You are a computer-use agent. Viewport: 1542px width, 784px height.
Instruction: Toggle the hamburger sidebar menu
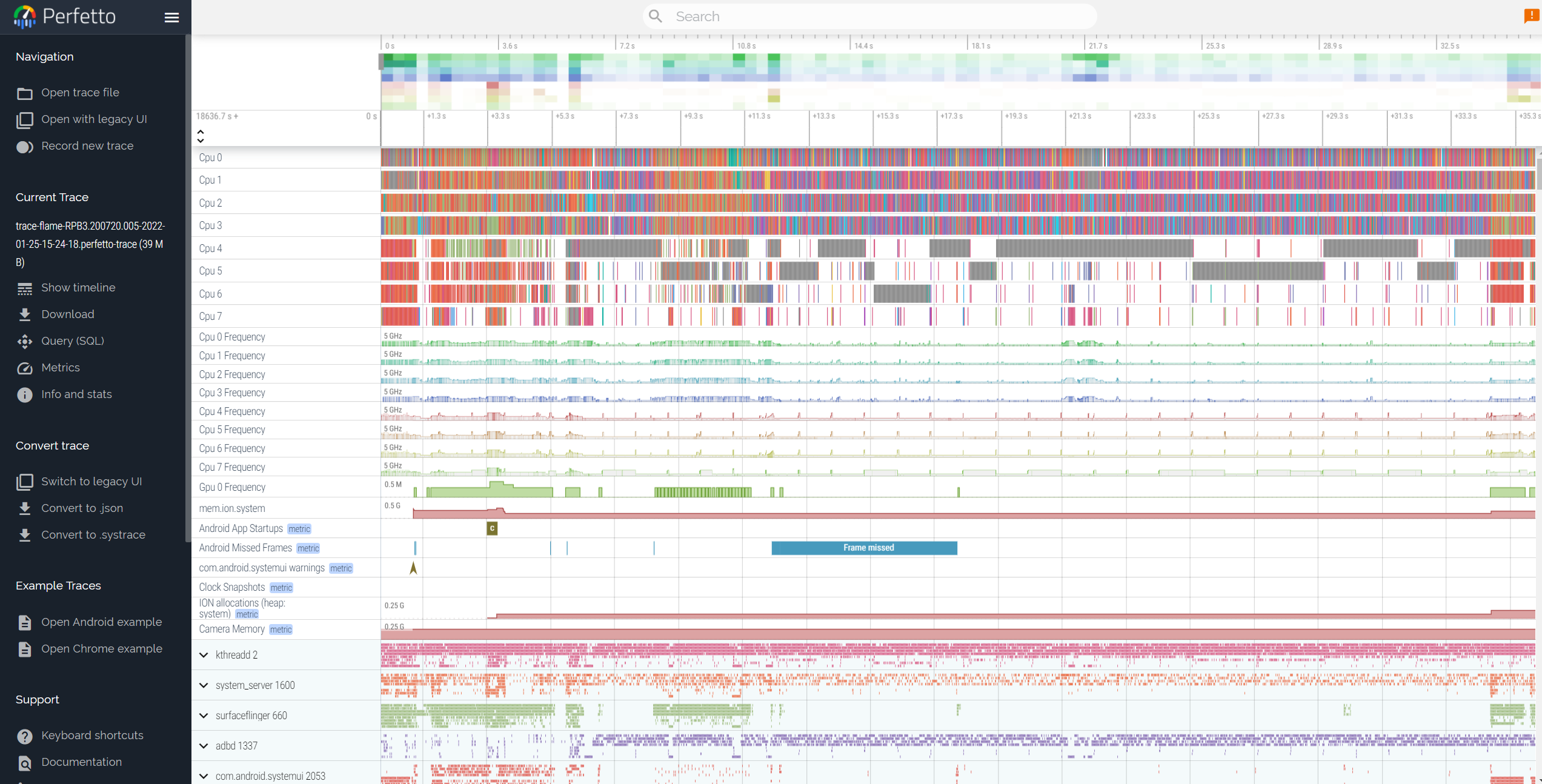pos(172,18)
